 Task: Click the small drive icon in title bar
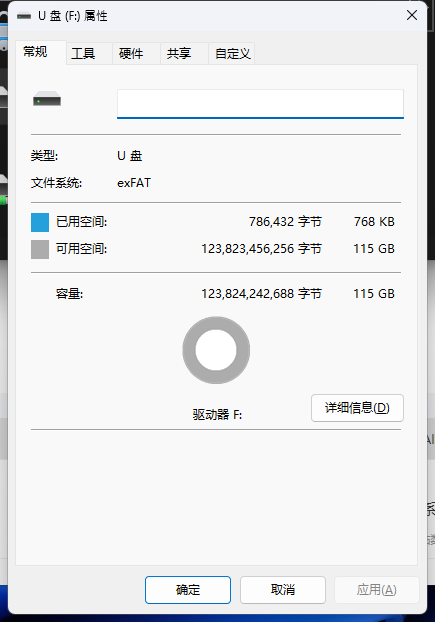(x=24, y=16)
